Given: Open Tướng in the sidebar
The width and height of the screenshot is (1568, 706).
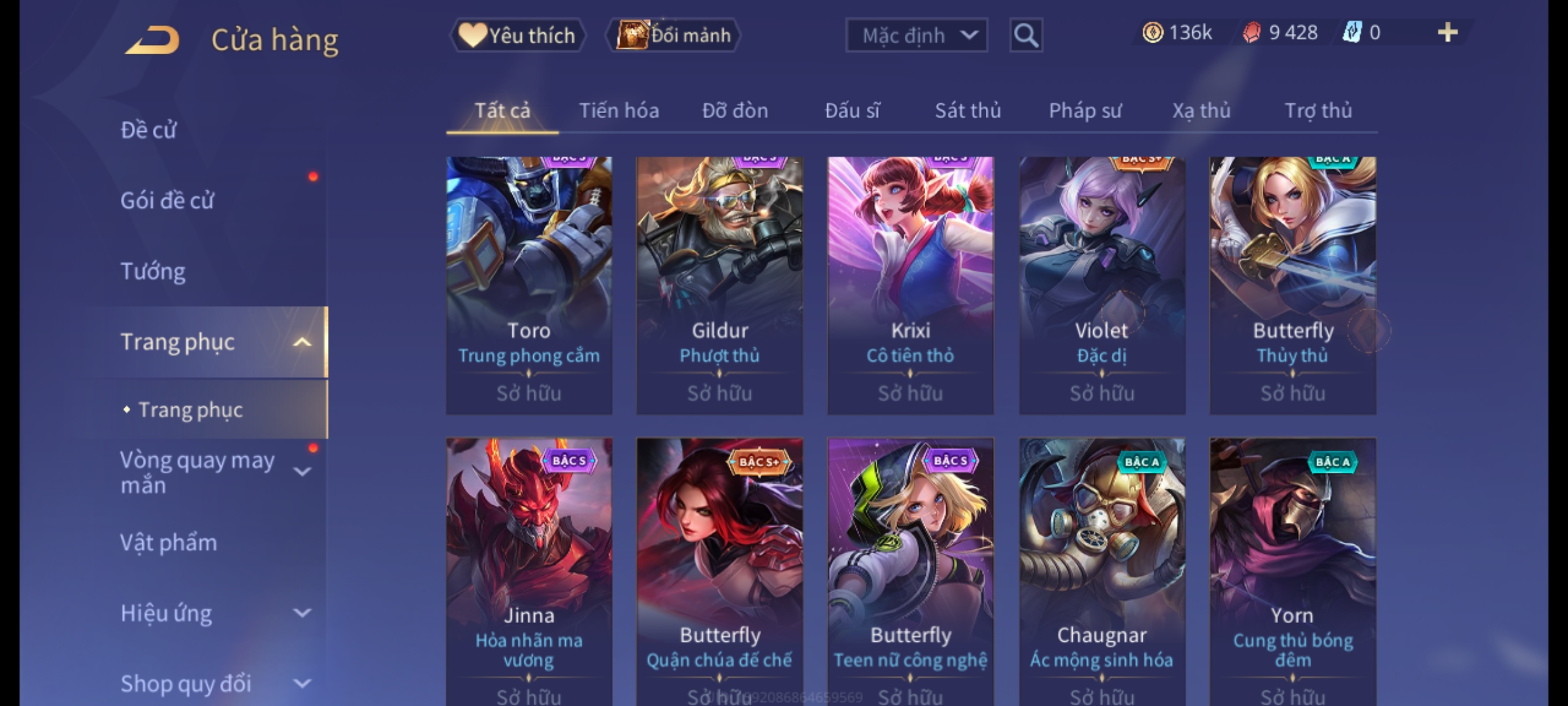Looking at the screenshot, I should coord(152,271).
